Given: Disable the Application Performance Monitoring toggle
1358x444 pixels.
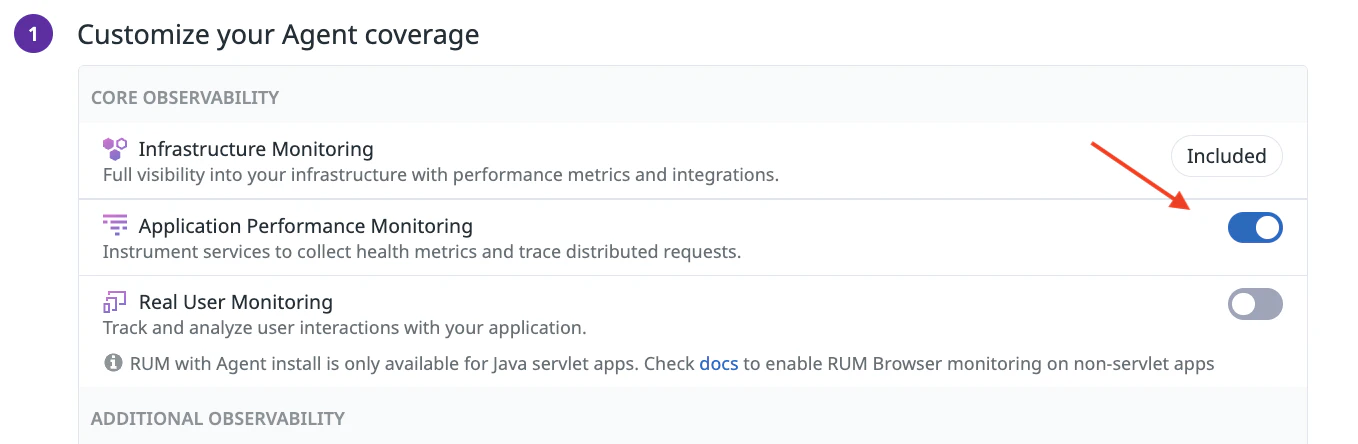Looking at the screenshot, I should (1254, 228).
